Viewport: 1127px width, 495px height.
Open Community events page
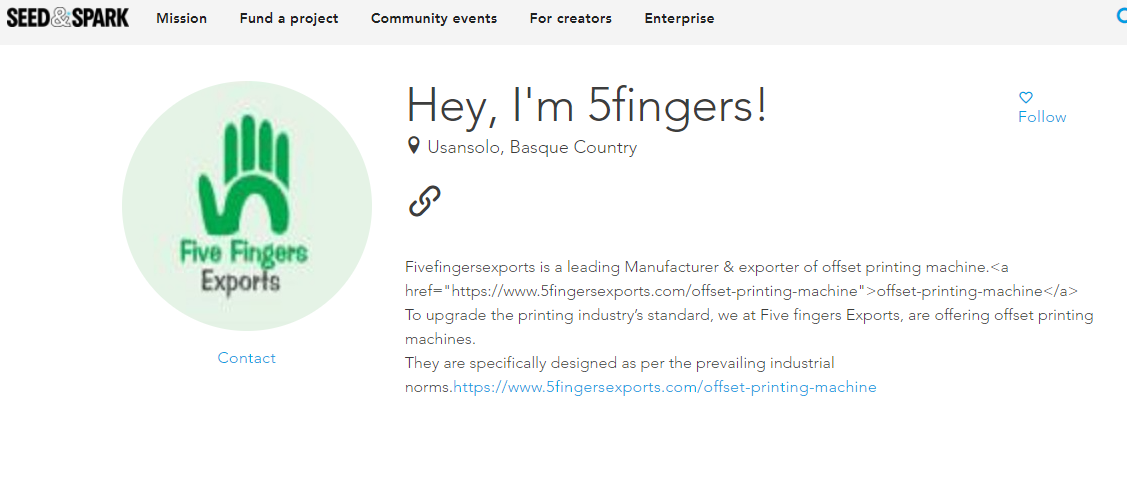coord(434,18)
